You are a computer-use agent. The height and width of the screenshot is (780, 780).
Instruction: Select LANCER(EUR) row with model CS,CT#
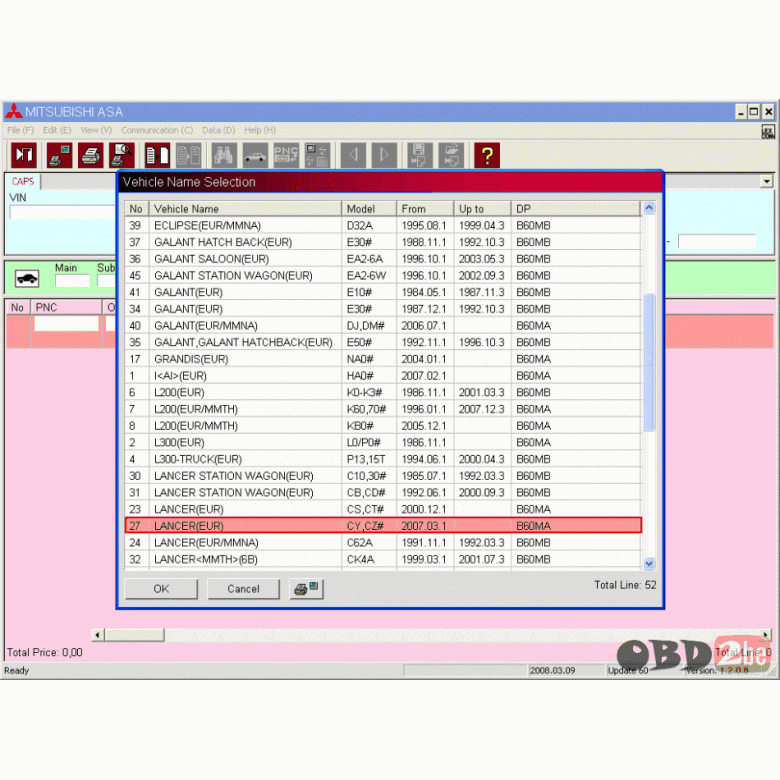click(x=383, y=509)
